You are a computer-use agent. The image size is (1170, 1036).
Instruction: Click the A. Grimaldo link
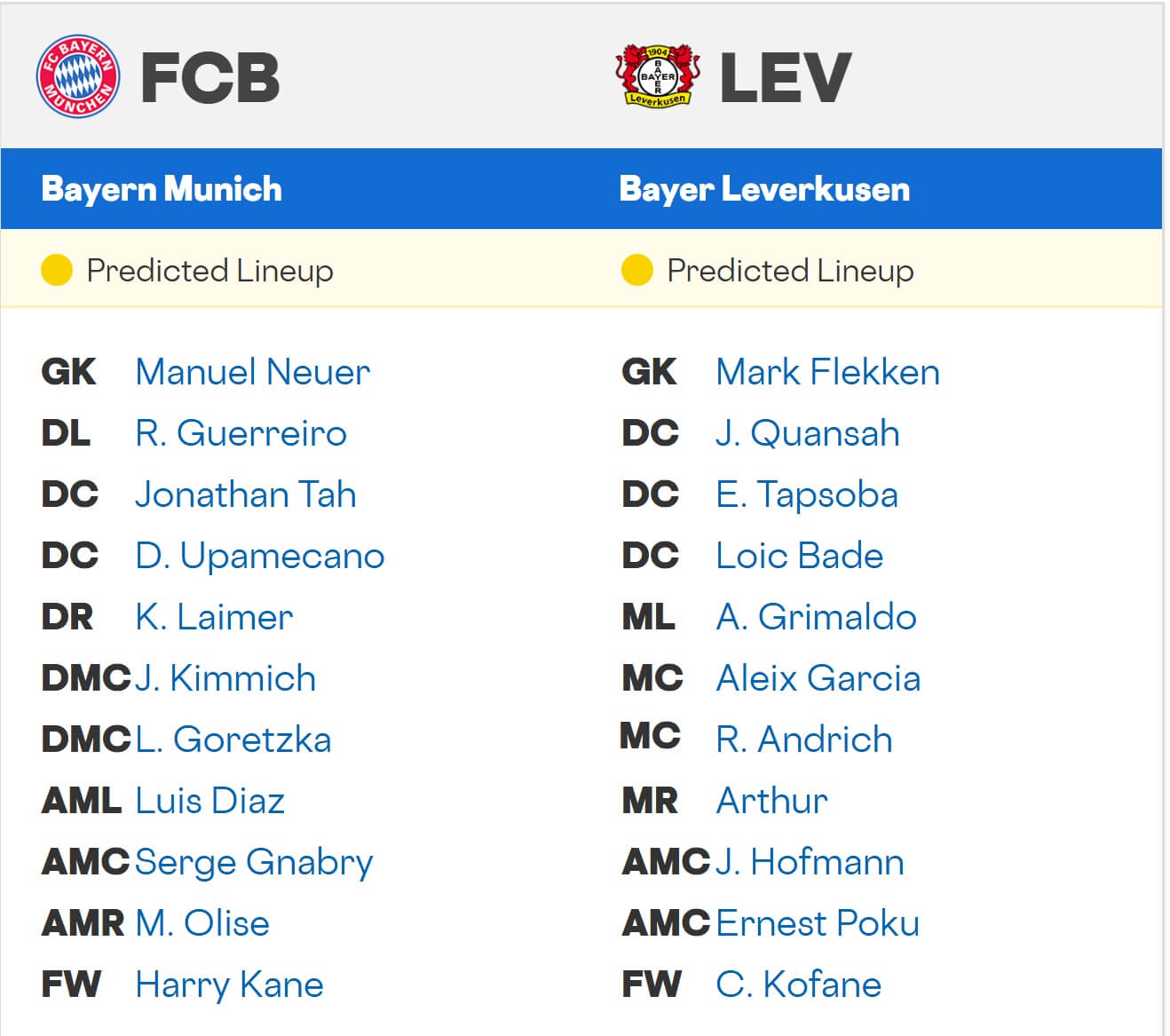(x=816, y=617)
